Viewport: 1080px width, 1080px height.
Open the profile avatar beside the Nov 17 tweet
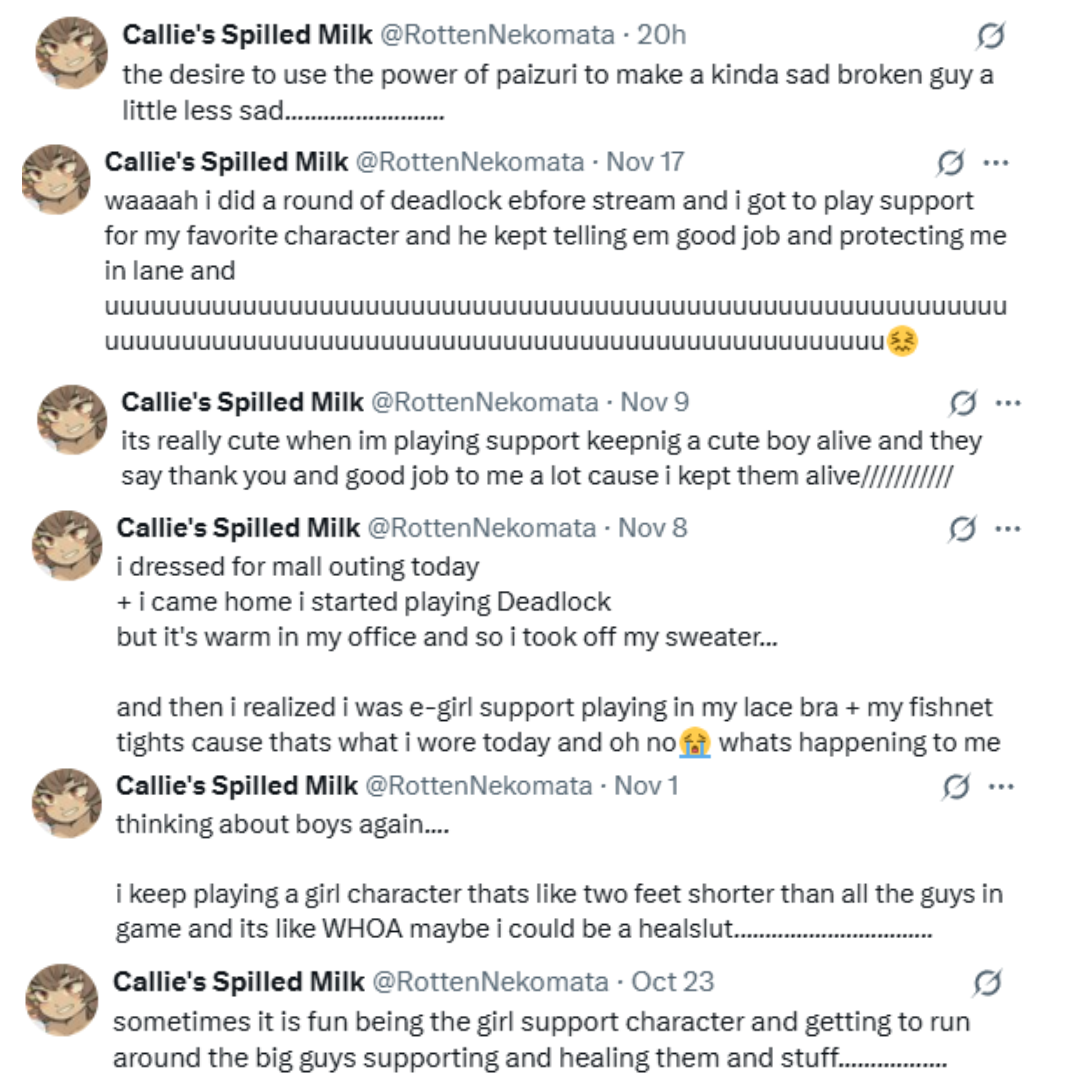click(56, 180)
